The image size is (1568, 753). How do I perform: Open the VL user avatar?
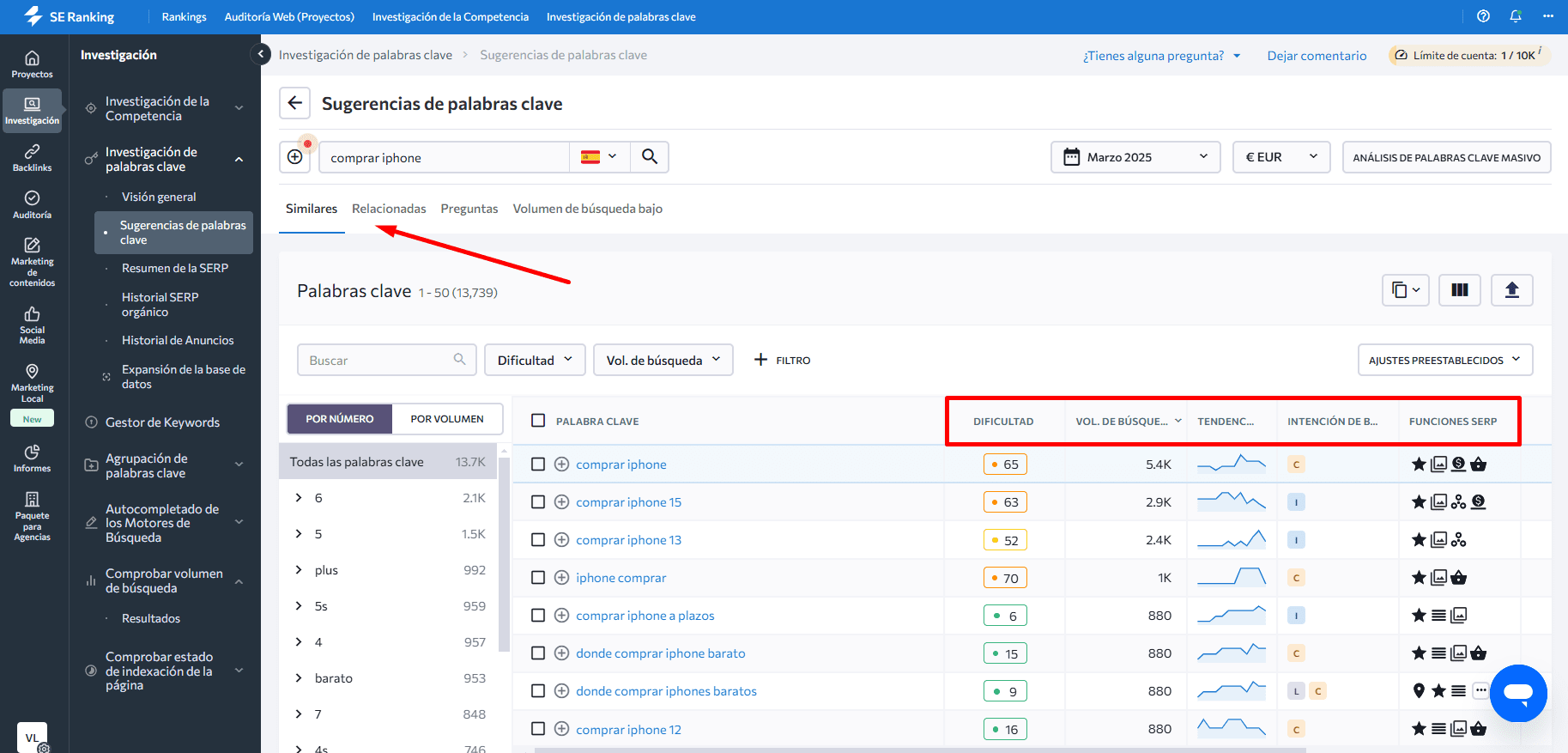32,737
